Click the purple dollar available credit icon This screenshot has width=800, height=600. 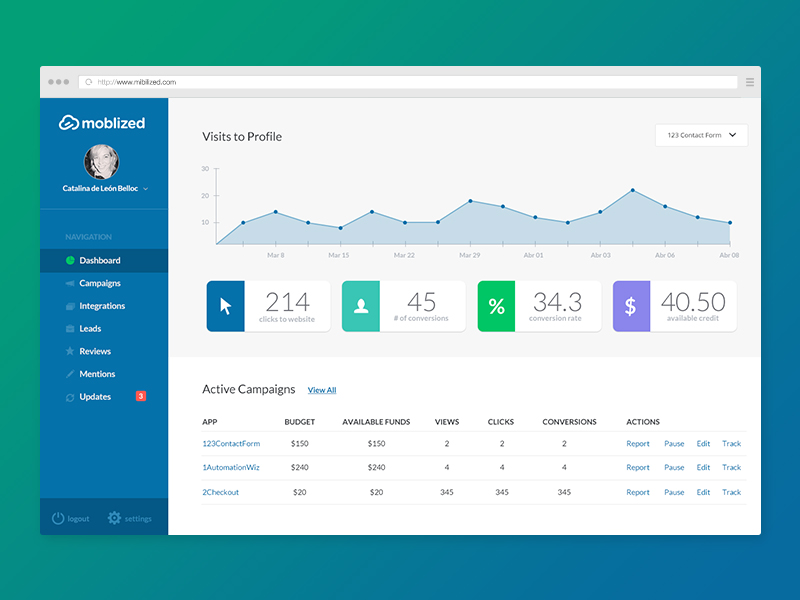coord(631,306)
